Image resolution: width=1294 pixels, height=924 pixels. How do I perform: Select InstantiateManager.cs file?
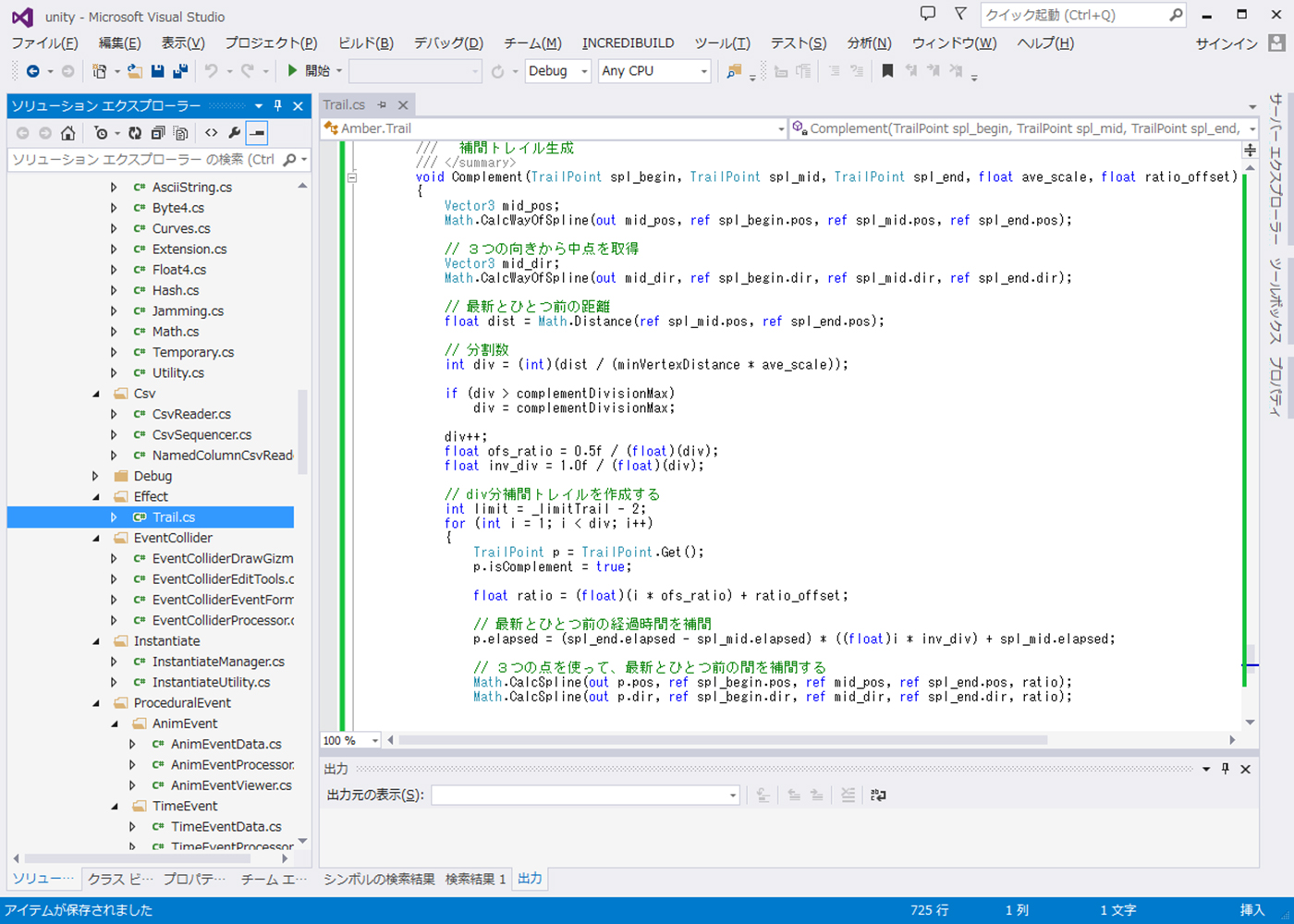[218, 662]
